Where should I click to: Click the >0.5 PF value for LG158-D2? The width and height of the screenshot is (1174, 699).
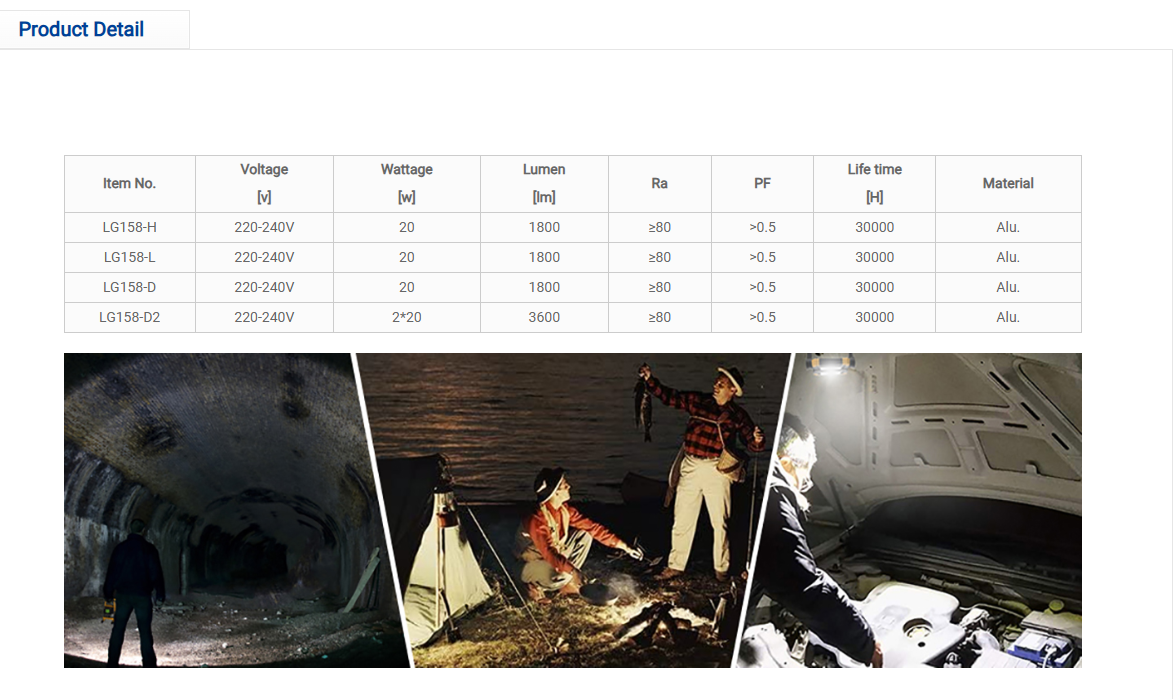click(762, 317)
